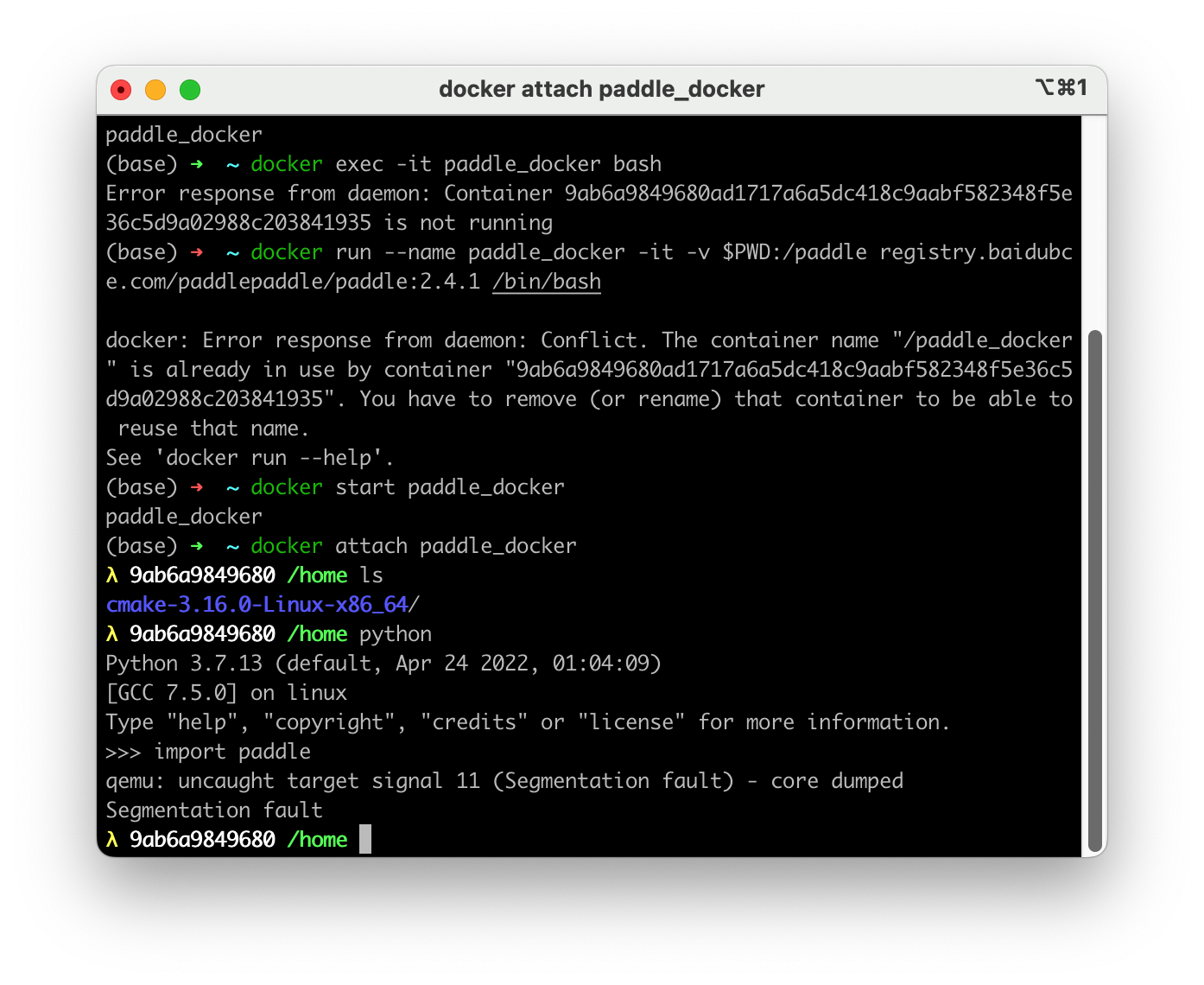This screenshot has width=1204, height=985.
Task: Click the 'docker start paddle_docker' command line
Action: [408, 487]
